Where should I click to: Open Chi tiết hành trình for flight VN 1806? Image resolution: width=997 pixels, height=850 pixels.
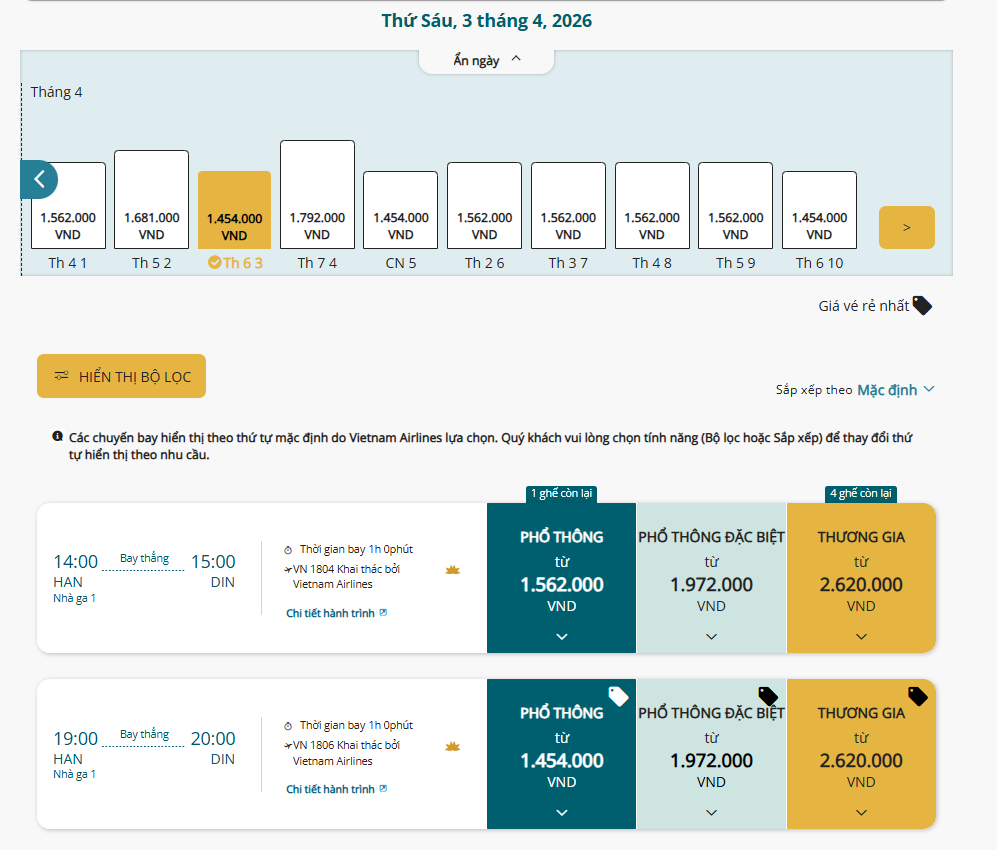[336, 789]
